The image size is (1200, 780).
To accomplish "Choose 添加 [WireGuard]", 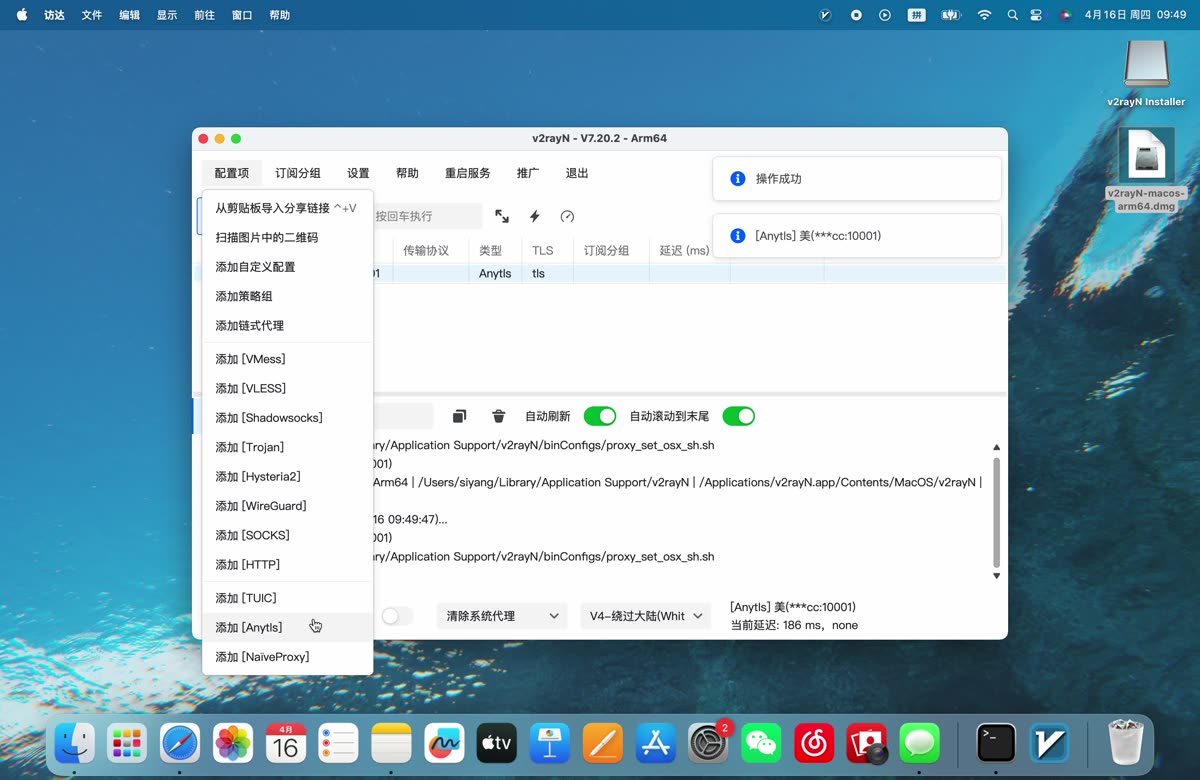I will (287, 506).
